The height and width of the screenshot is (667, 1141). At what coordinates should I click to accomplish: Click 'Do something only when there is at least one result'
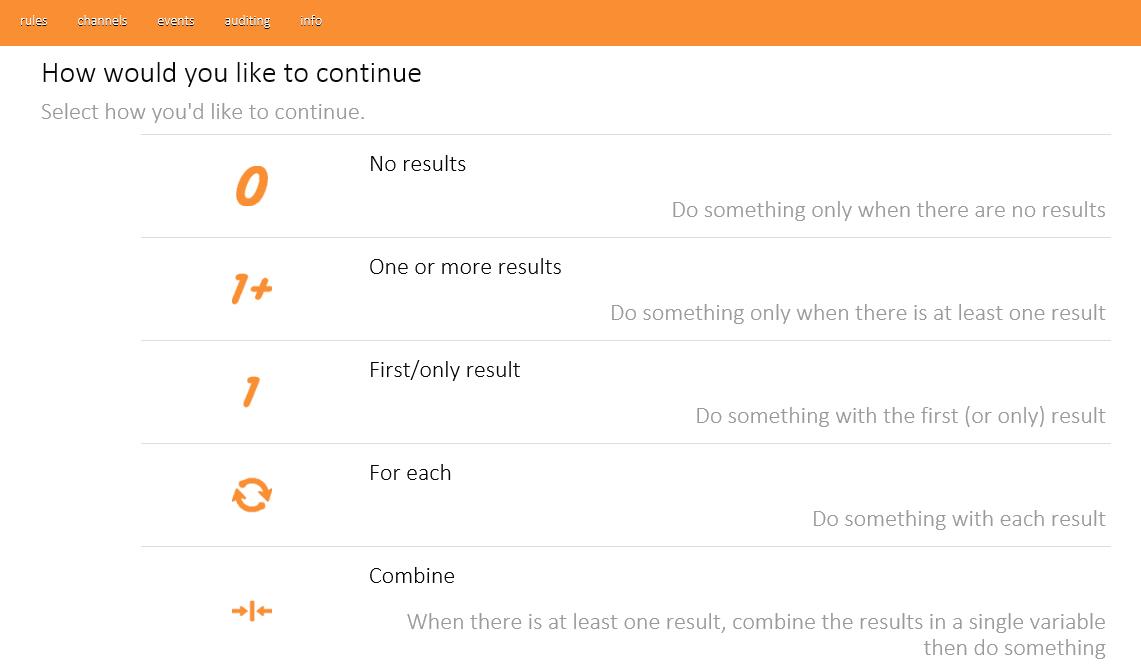[857, 313]
